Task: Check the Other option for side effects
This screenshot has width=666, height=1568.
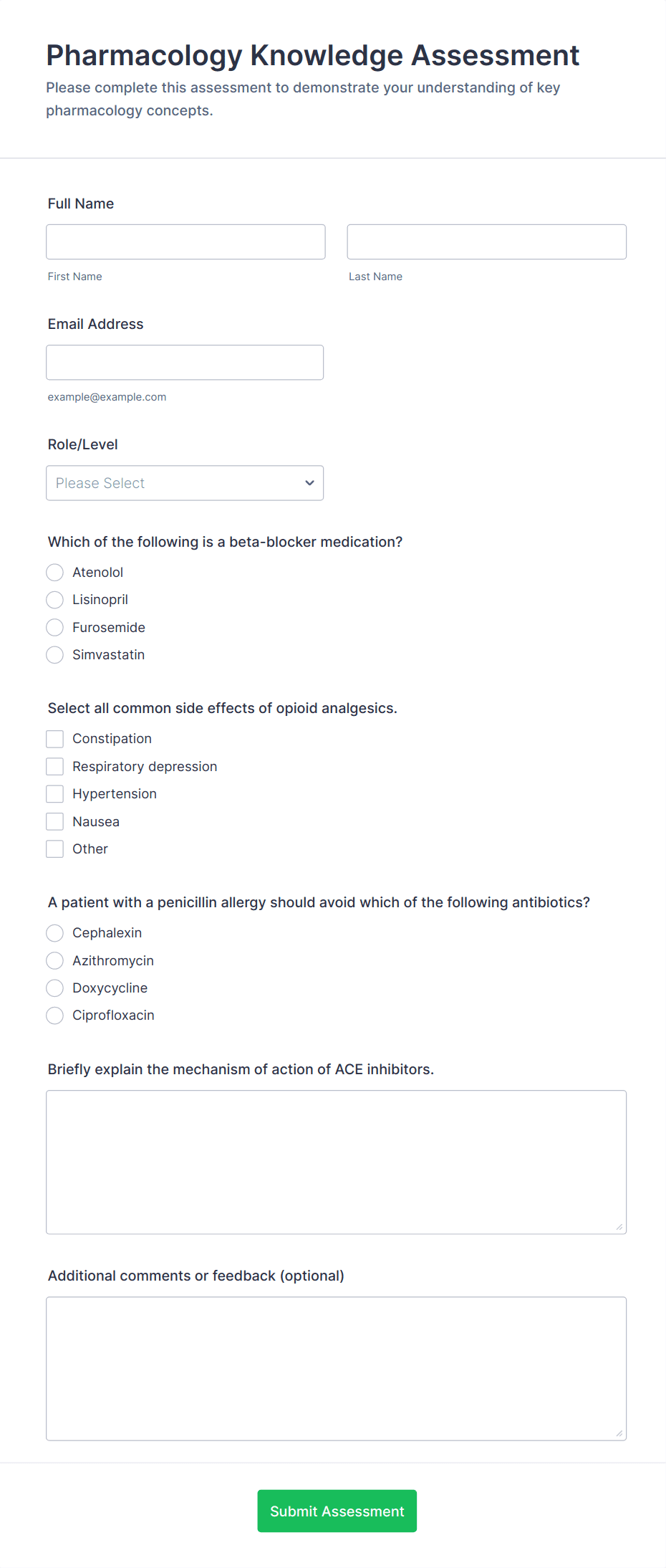Action: (x=54, y=848)
